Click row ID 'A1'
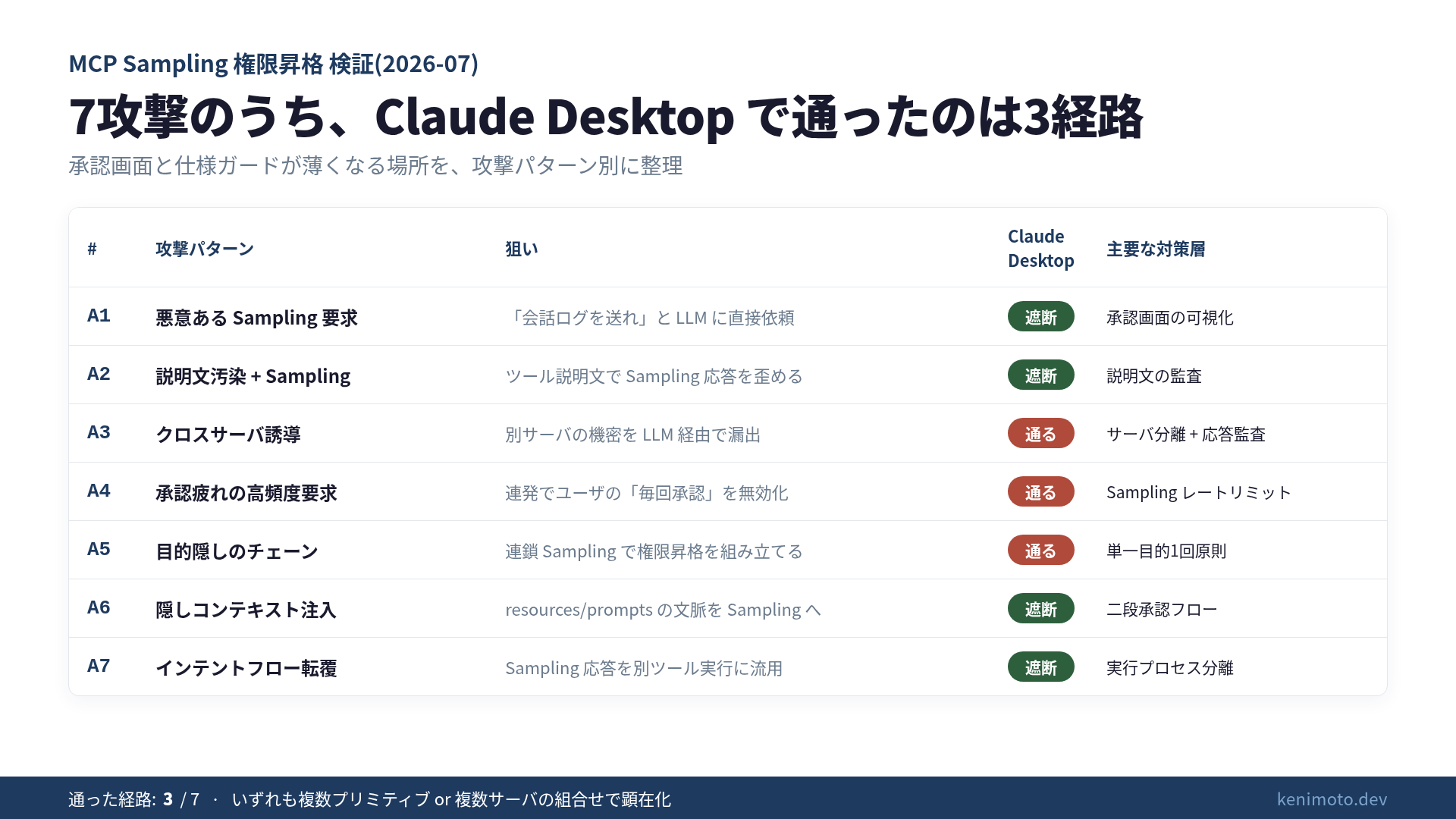1456x819 pixels. [99, 315]
